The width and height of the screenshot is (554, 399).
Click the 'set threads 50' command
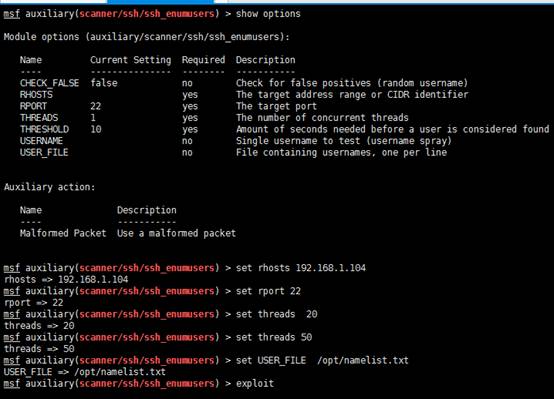coord(274,337)
